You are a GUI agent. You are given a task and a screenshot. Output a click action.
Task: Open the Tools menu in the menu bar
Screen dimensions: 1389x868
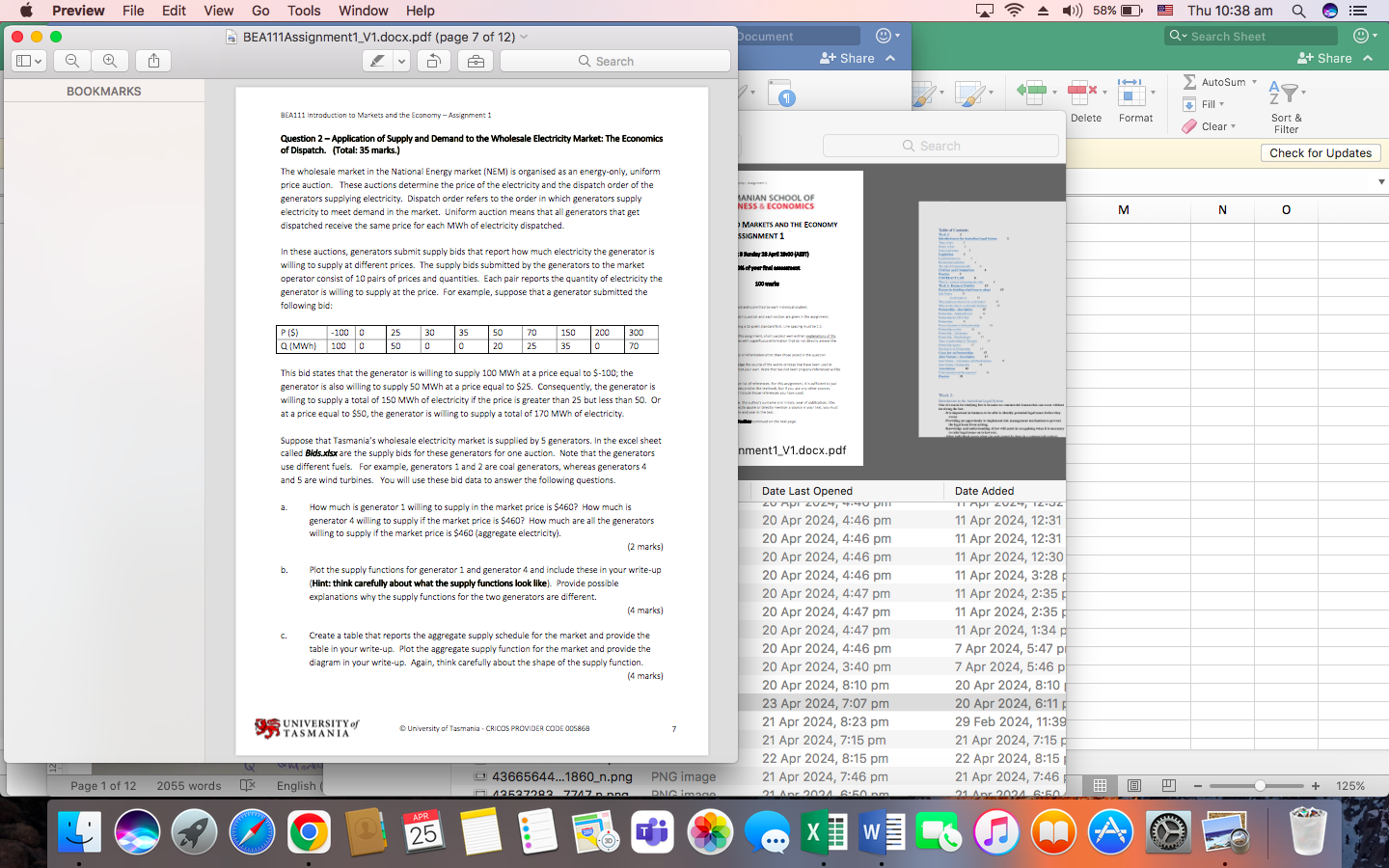pyautogui.click(x=304, y=11)
